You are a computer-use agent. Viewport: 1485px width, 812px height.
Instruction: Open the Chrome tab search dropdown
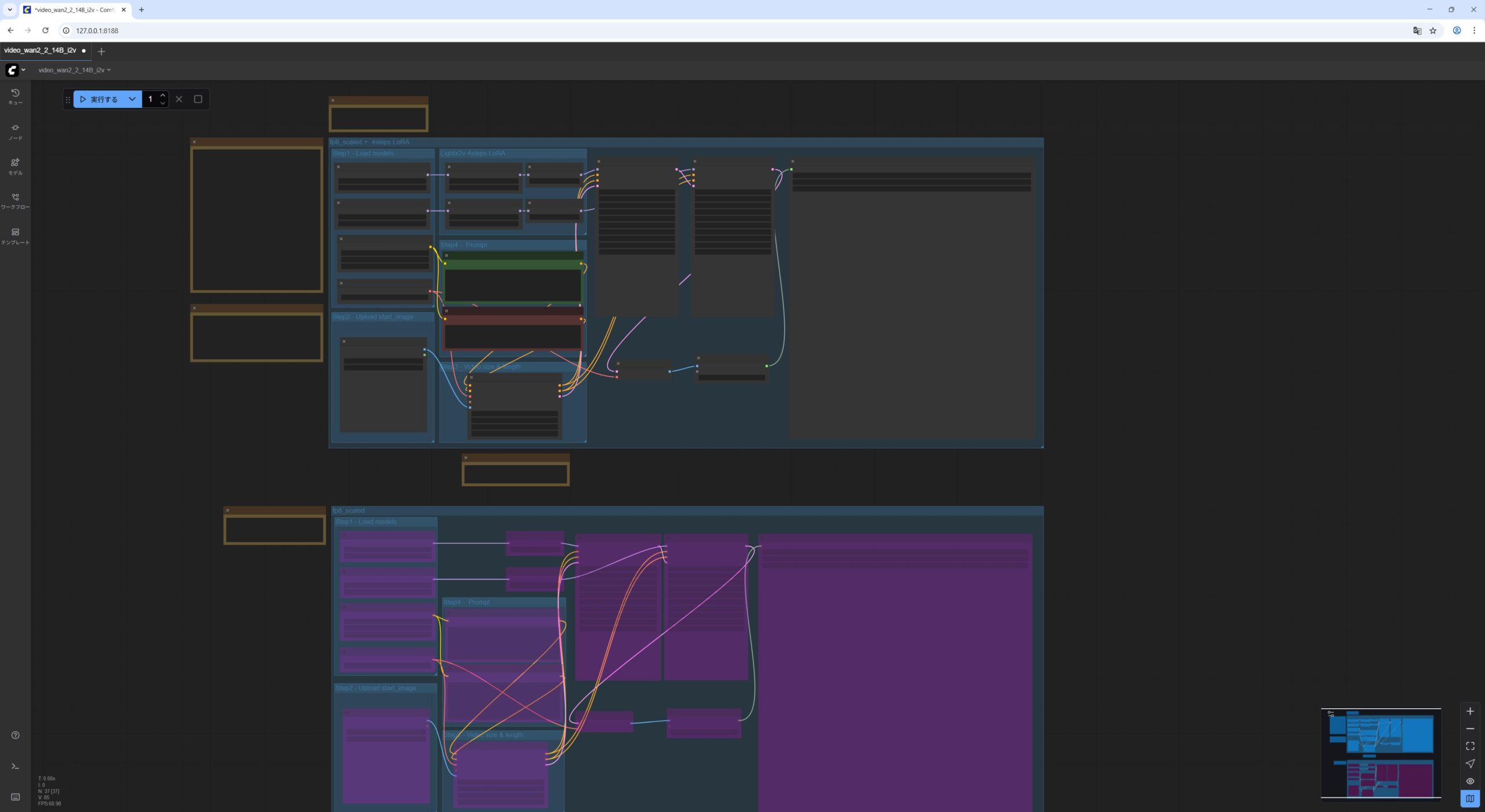tap(10, 10)
